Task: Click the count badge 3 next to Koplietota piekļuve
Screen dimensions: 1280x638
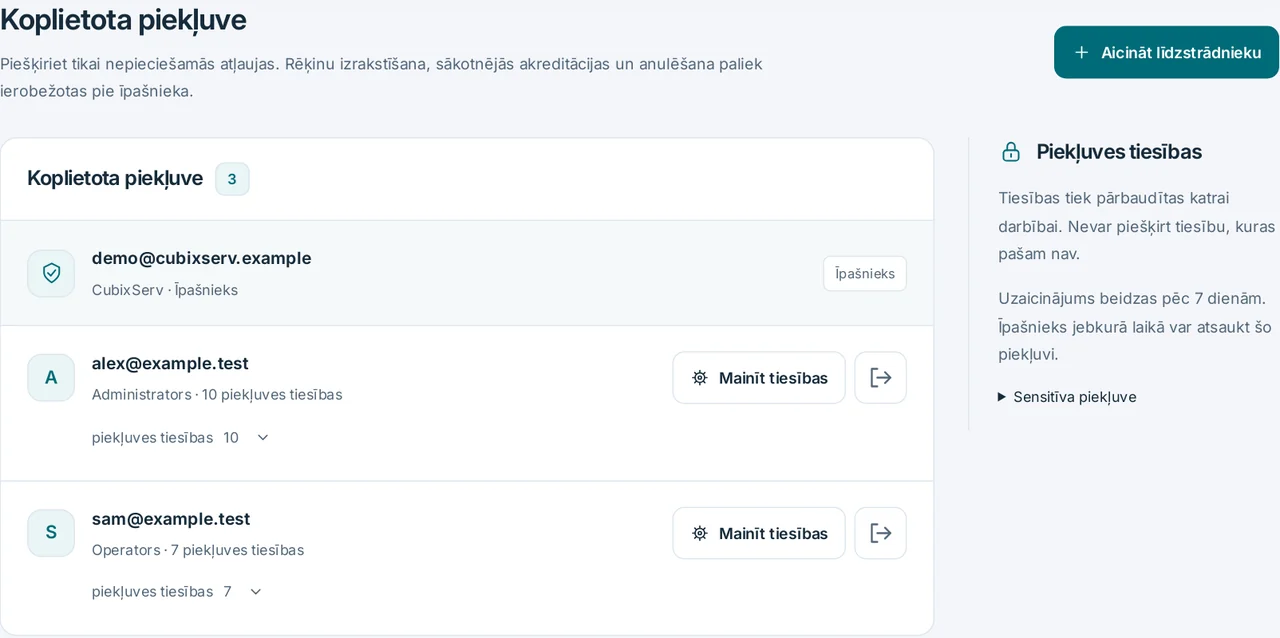Action: click(232, 179)
